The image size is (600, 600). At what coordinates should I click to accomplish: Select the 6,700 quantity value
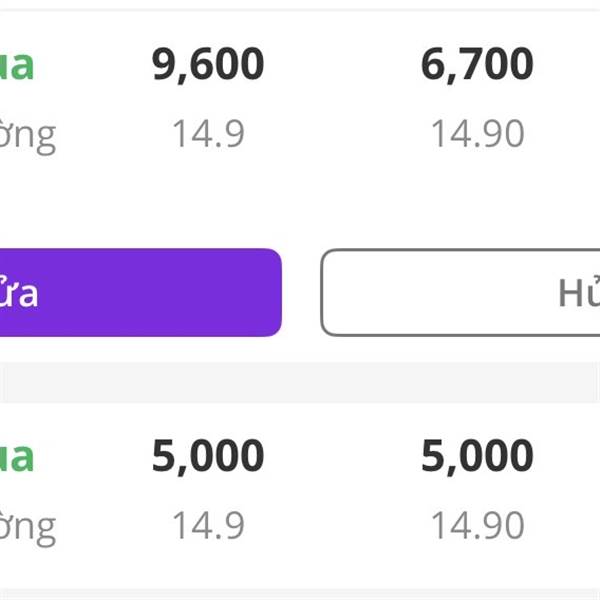477,65
